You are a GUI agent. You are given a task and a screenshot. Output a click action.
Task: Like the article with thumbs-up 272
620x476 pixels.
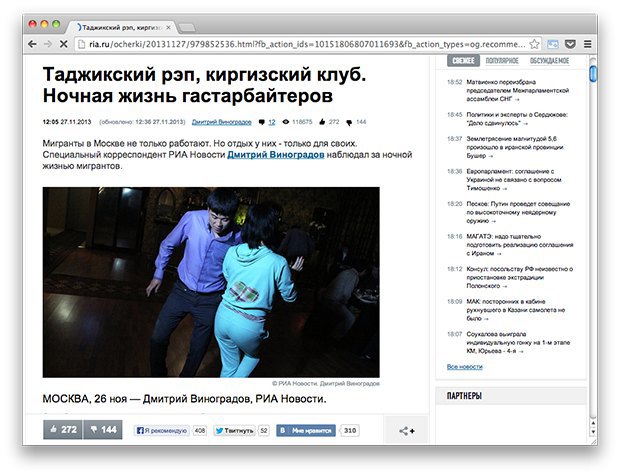pos(63,430)
